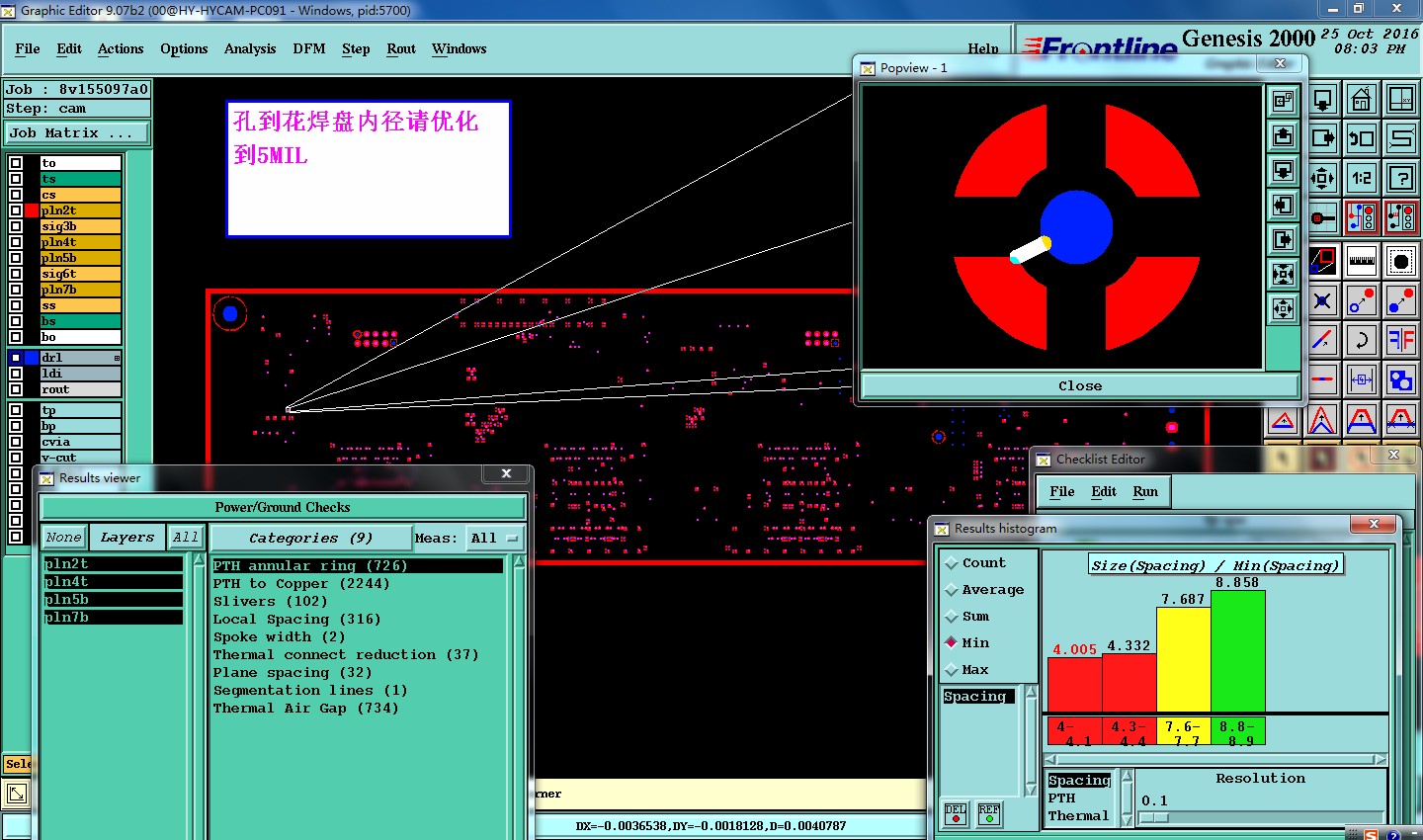Viewport: 1423px width, 840px height.
Task: Click histogram horizontal scroll left arrow
Action: point(1051,760)
